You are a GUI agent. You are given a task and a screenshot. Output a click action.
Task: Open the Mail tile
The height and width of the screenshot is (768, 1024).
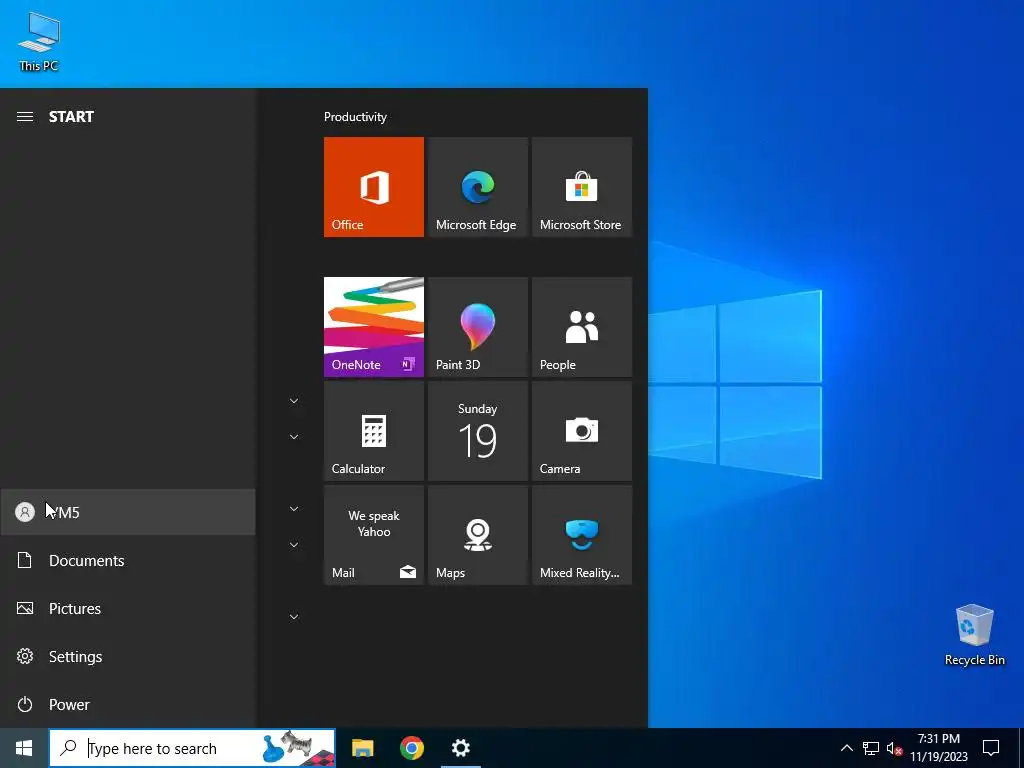pos(374,535)
